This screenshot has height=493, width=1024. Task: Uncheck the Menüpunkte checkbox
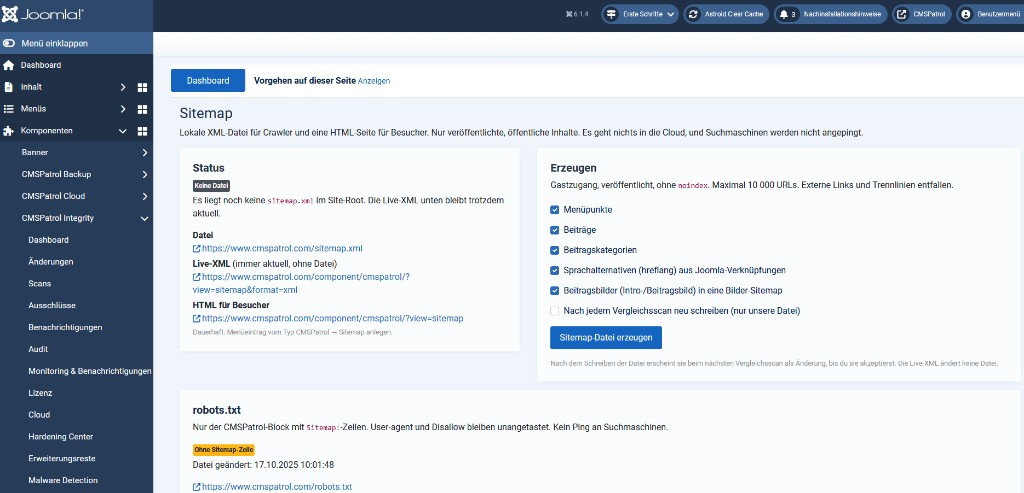pyautogui.click(x=554, y=210)
